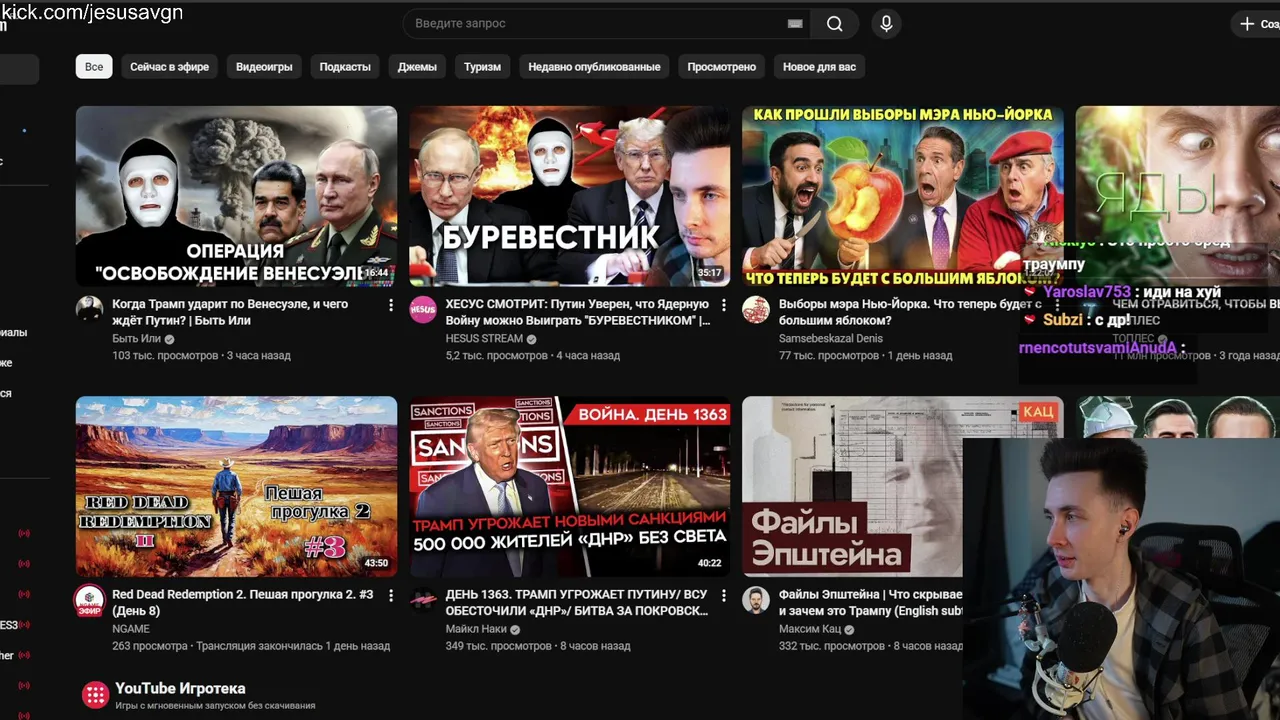This screenshot has height=720, width=1280.
Task: Select the "Джемы" filter chip
Action: click(417, 67)
